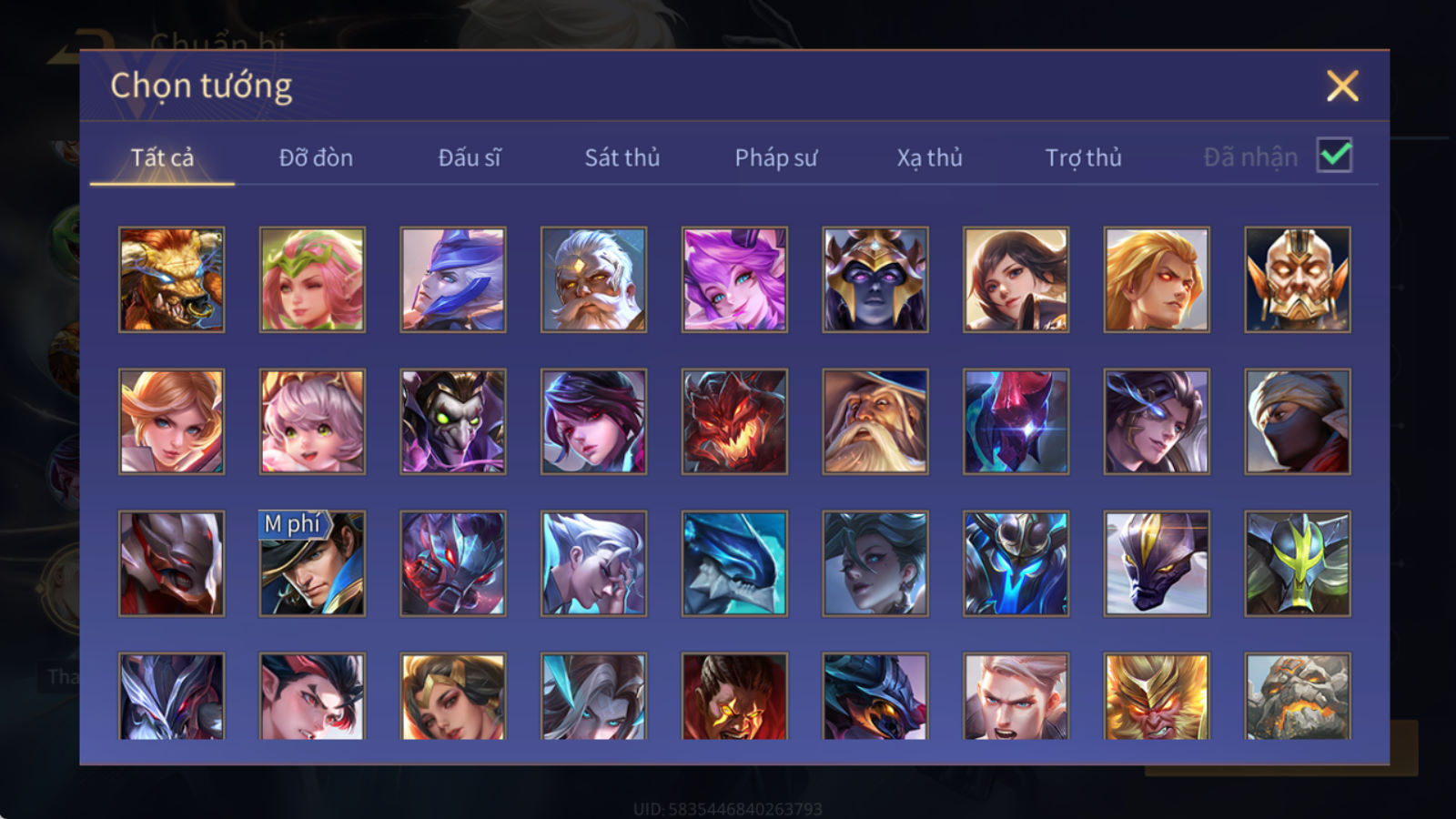Choose the white-bearded old man hero portrait

coord(593,279)
